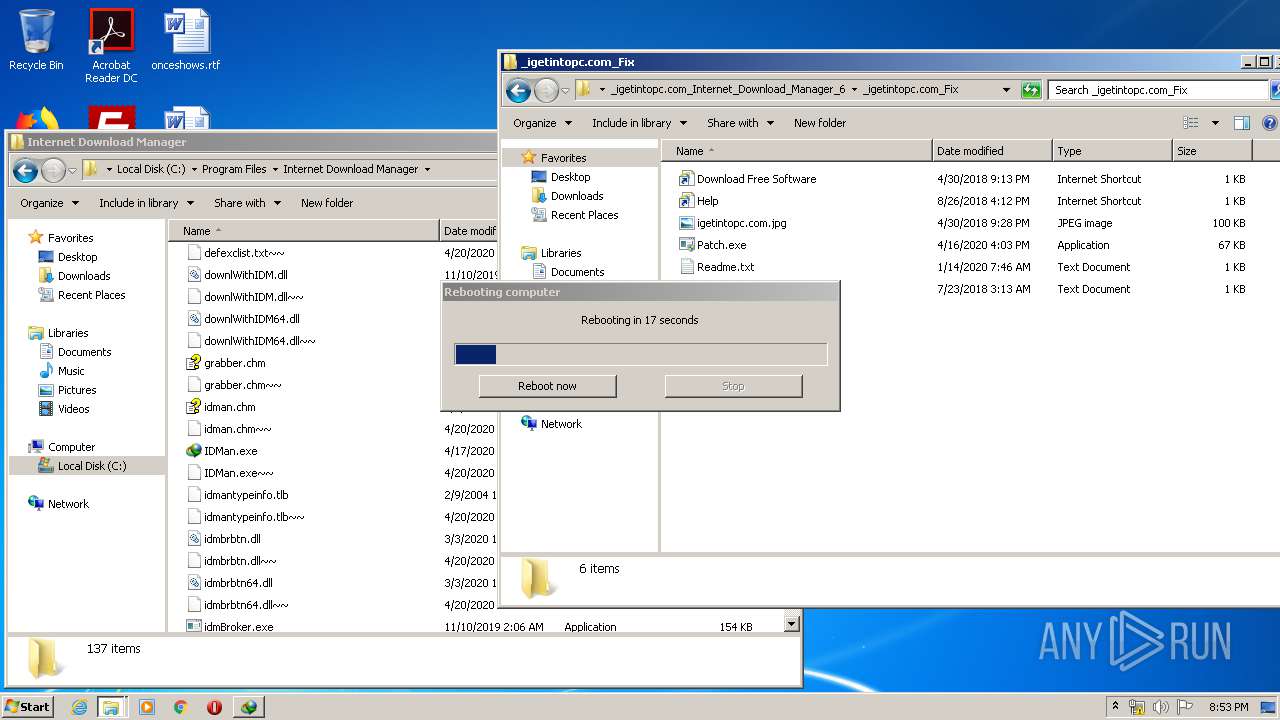1280x720 pixels.
Task: Open Organize menu in _igetintopc.com_Fix window
Action: pos(542,123)
